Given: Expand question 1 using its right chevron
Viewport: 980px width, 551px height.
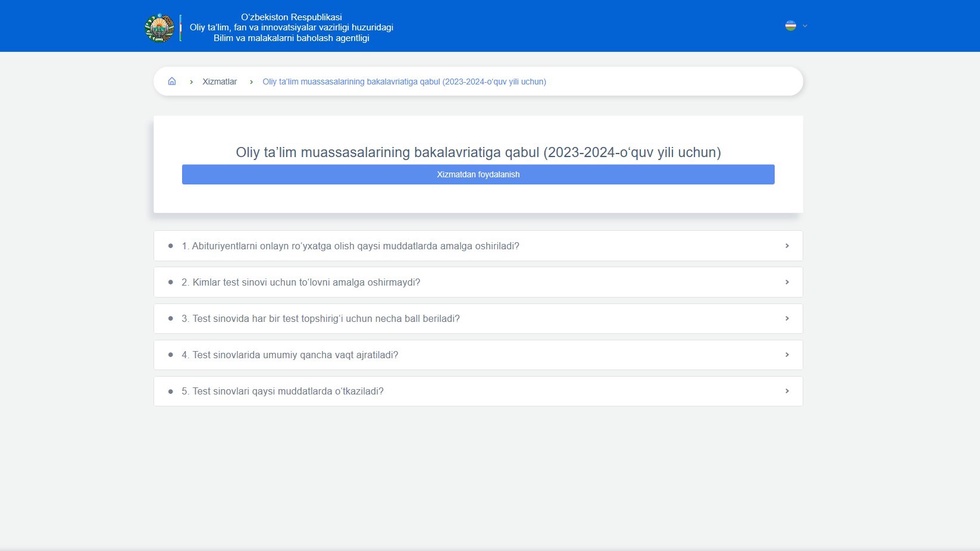Looking at the screenshot, I should coord(787,246).
